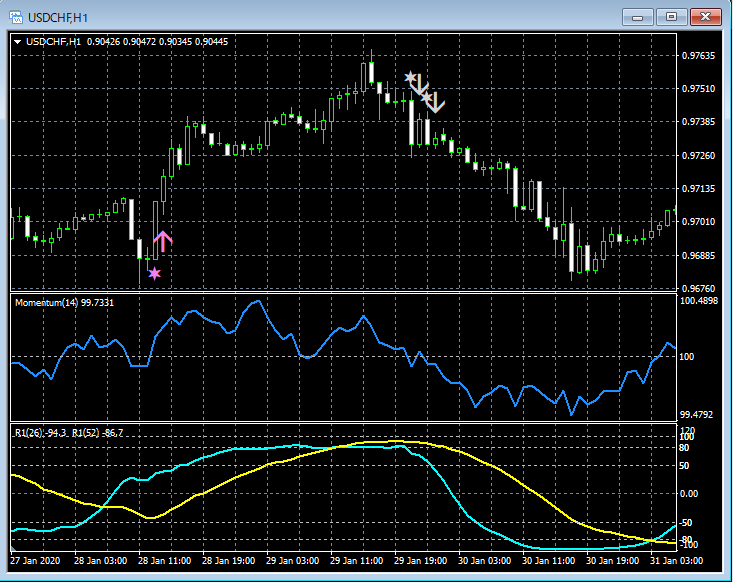Expand the triangle menu beside USDCHF,H1
The image size is (734, 582).
click(x=18, y=41)
